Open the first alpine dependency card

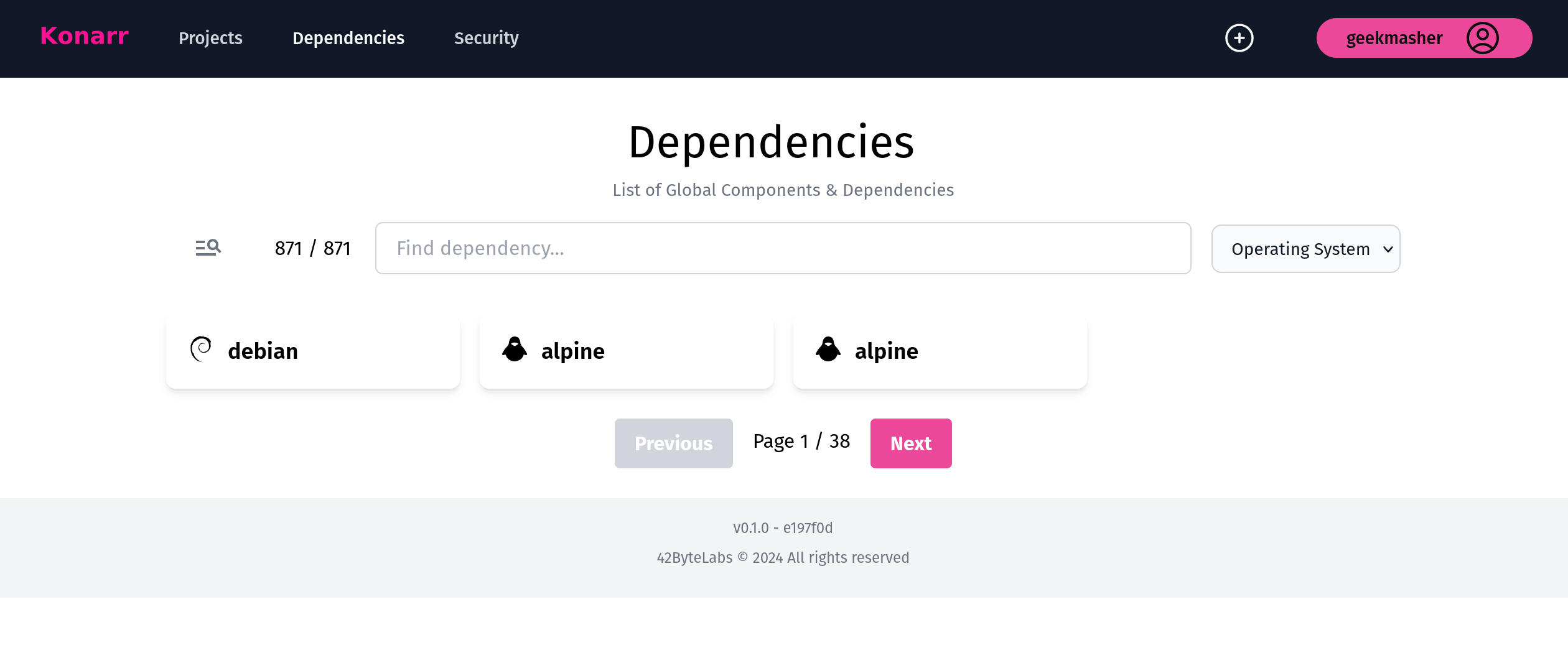(x=626, y=350)
